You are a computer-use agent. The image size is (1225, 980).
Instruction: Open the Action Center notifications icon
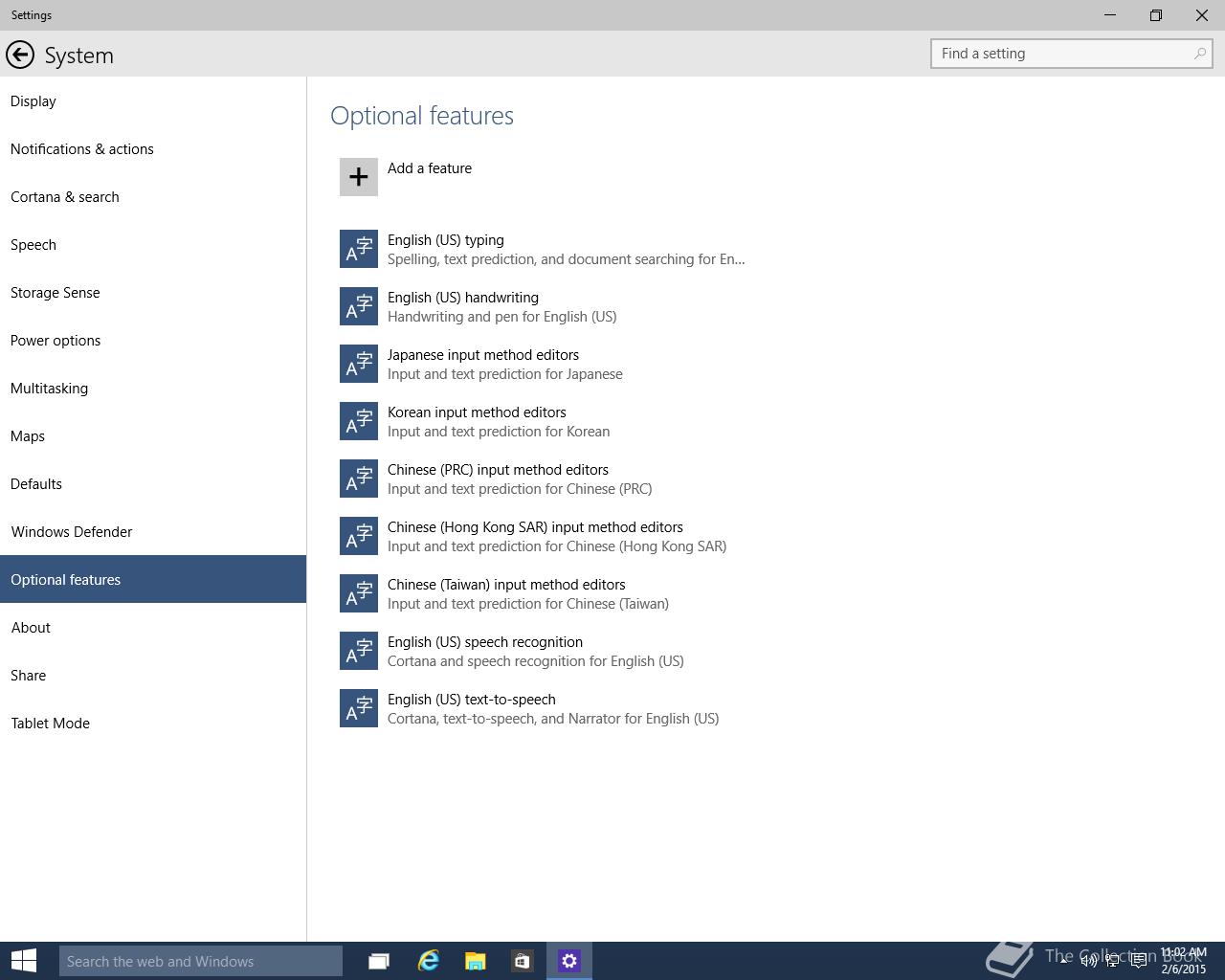pyautogui.click(x=1139, y=961)
